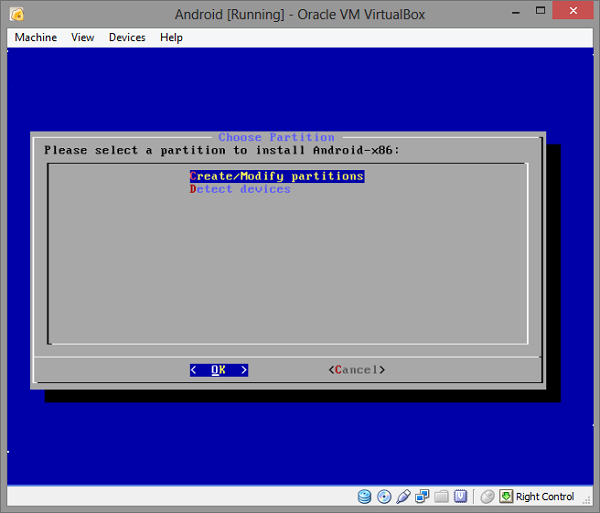Select Detect devices entry
Image resolution: width=600 pixels, height=513 pixels.
coord(240,189)
